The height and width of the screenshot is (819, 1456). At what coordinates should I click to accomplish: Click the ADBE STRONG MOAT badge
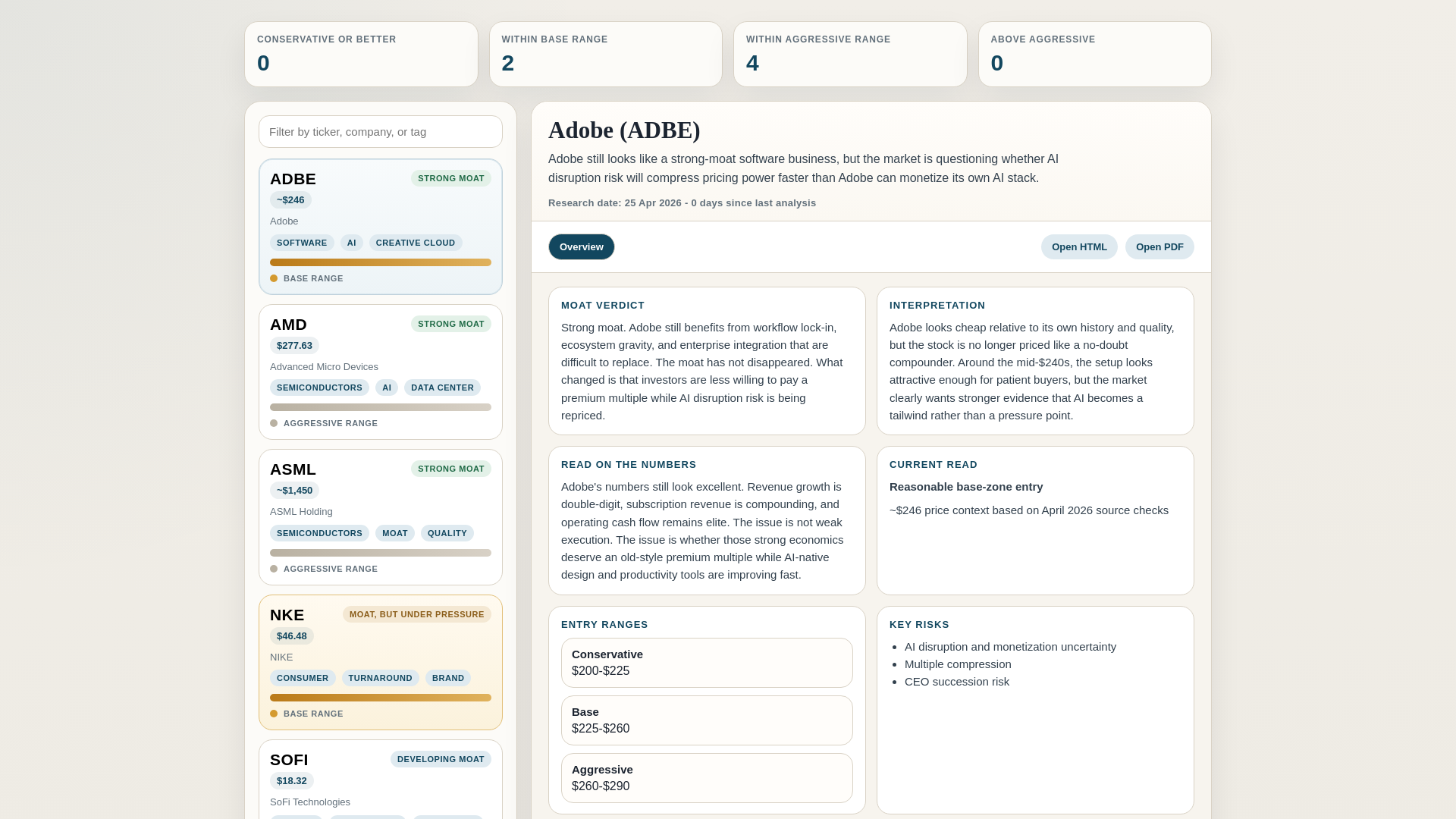point(451,178)
